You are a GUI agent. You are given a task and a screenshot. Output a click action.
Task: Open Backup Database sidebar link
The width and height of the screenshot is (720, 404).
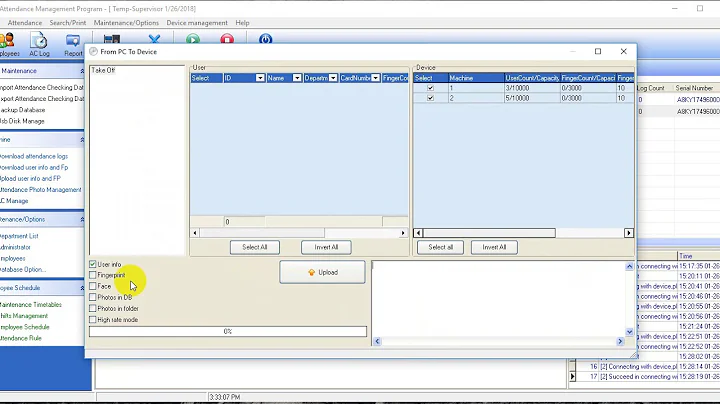pos(22,110)
